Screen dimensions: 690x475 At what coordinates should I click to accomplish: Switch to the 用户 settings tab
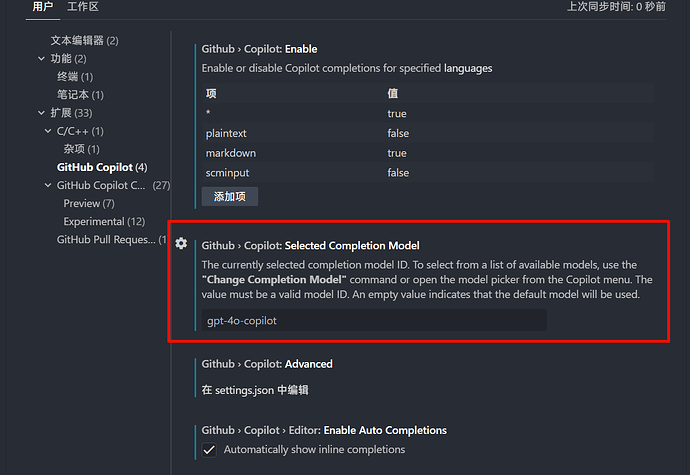43,7
